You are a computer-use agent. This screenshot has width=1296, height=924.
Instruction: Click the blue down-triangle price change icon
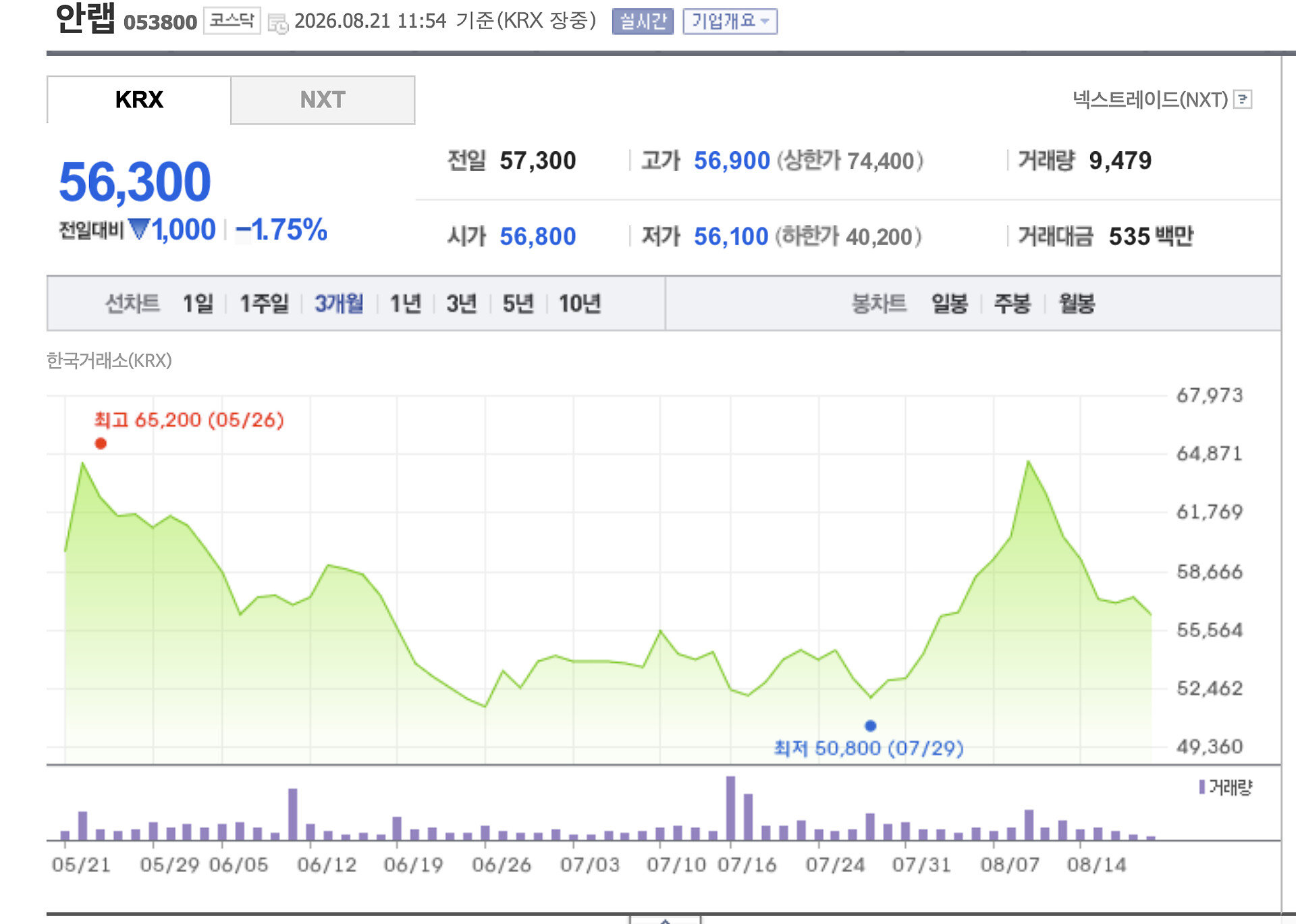(x=138, y=229)
